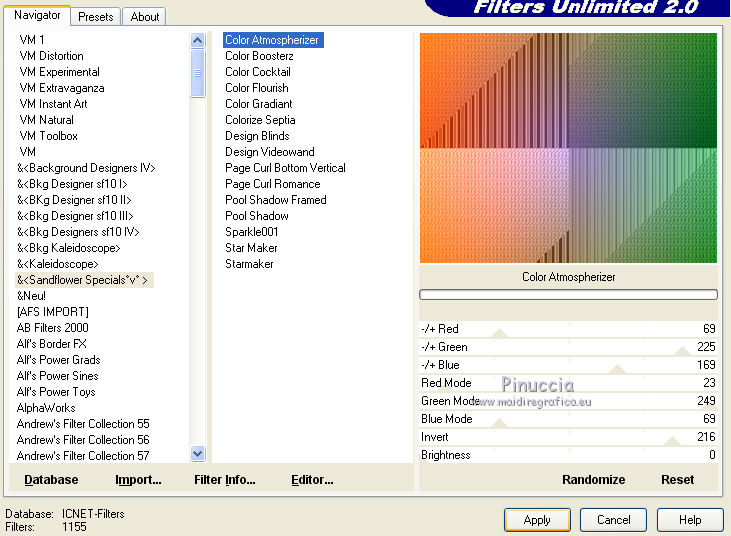Select the AlphaWorks category
The width and height of the screenshot is (731, 536).
pyautogui.click(x=46, y=407)
